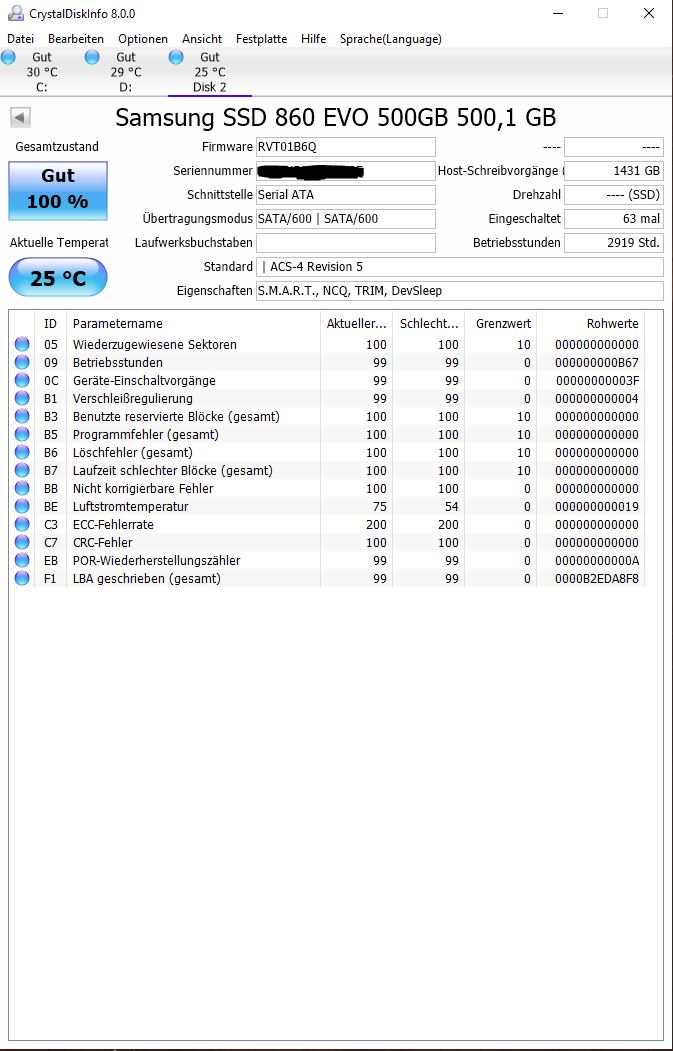
Task: Click status orb for Laufzeit schlechter Blöcke
Action: 22,471
